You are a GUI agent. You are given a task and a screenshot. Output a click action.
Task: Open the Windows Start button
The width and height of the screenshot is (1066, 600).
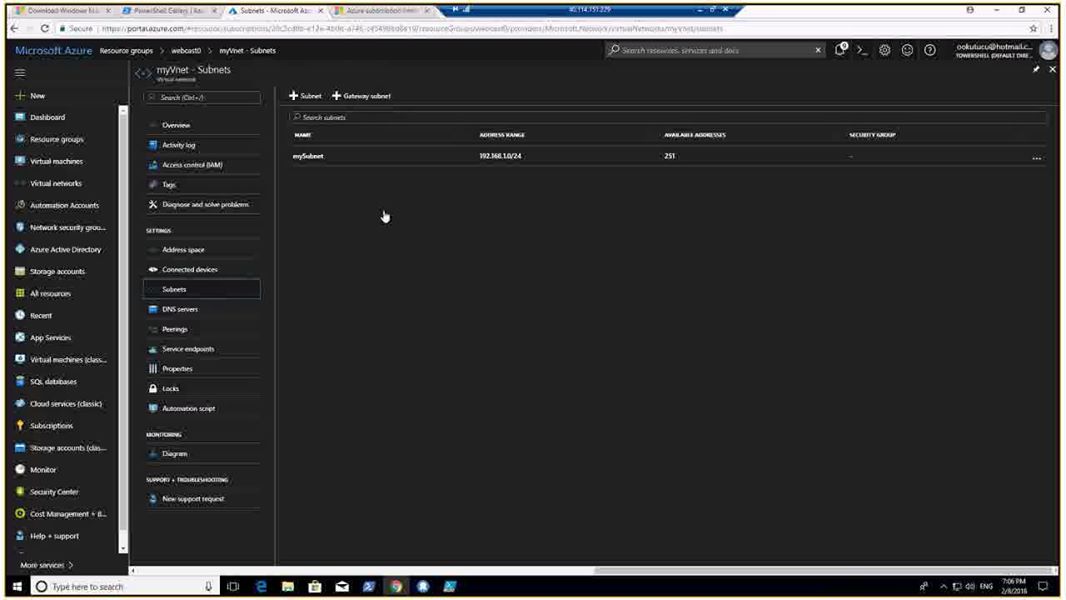click(x=17, y=586)
